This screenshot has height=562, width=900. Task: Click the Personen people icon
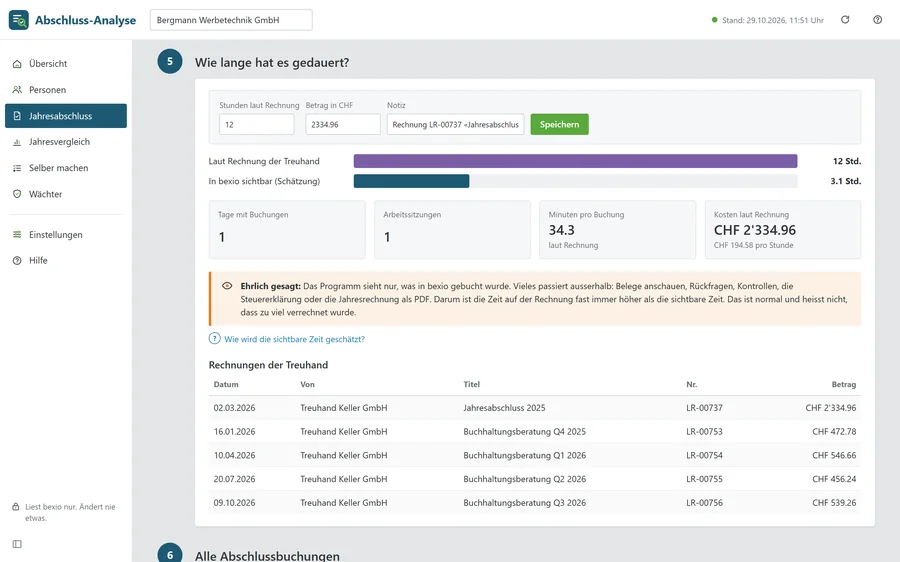tap(17, 90)
